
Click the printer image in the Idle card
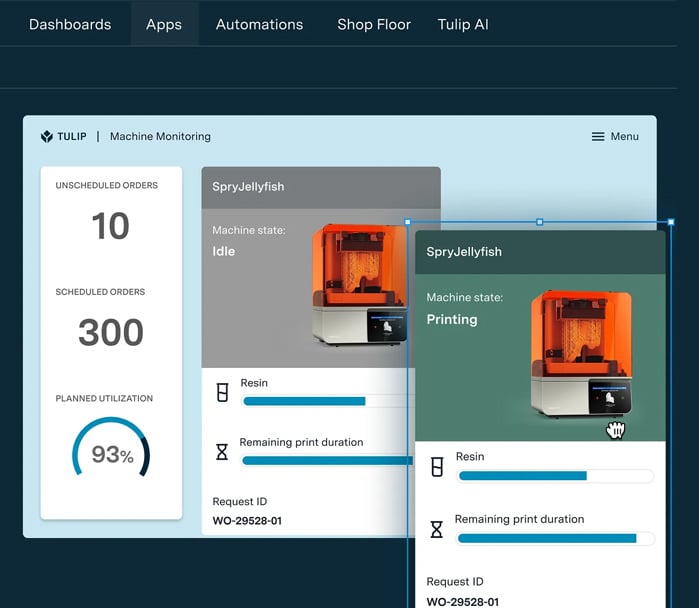359,285
